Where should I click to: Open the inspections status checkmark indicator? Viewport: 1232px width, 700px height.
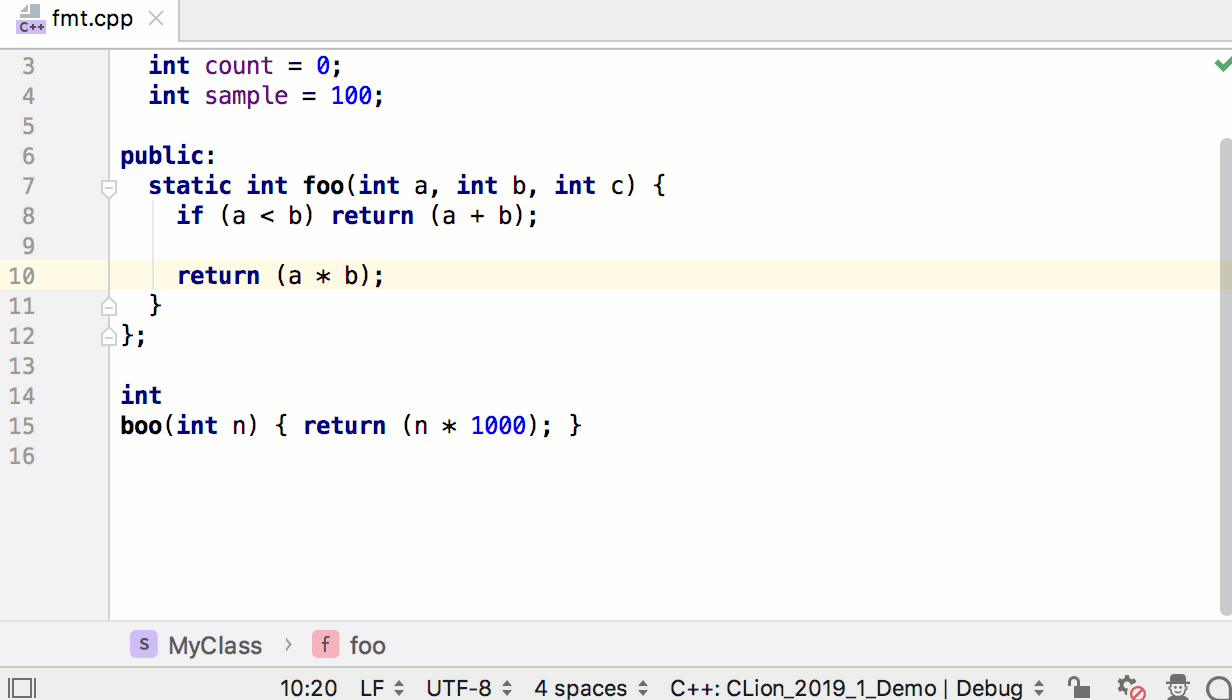click(1221, 64)
